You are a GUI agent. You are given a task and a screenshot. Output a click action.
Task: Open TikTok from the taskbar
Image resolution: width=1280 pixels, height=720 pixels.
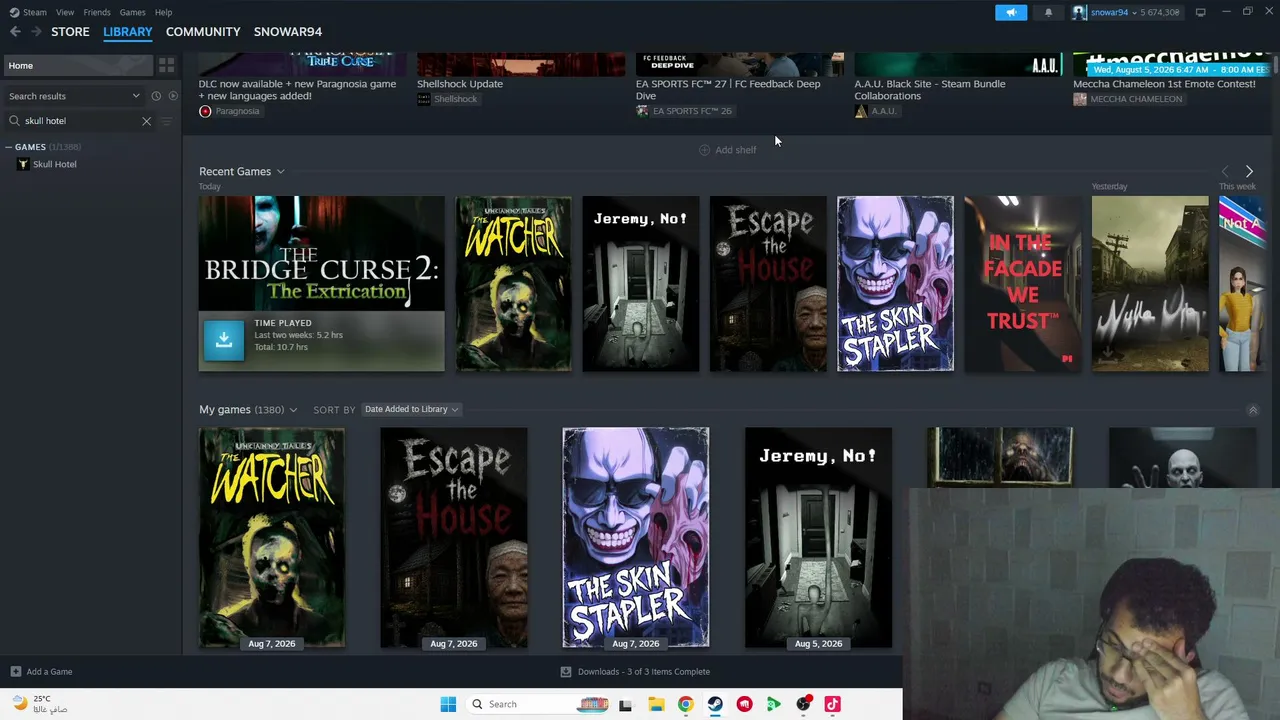pos(832,704)
